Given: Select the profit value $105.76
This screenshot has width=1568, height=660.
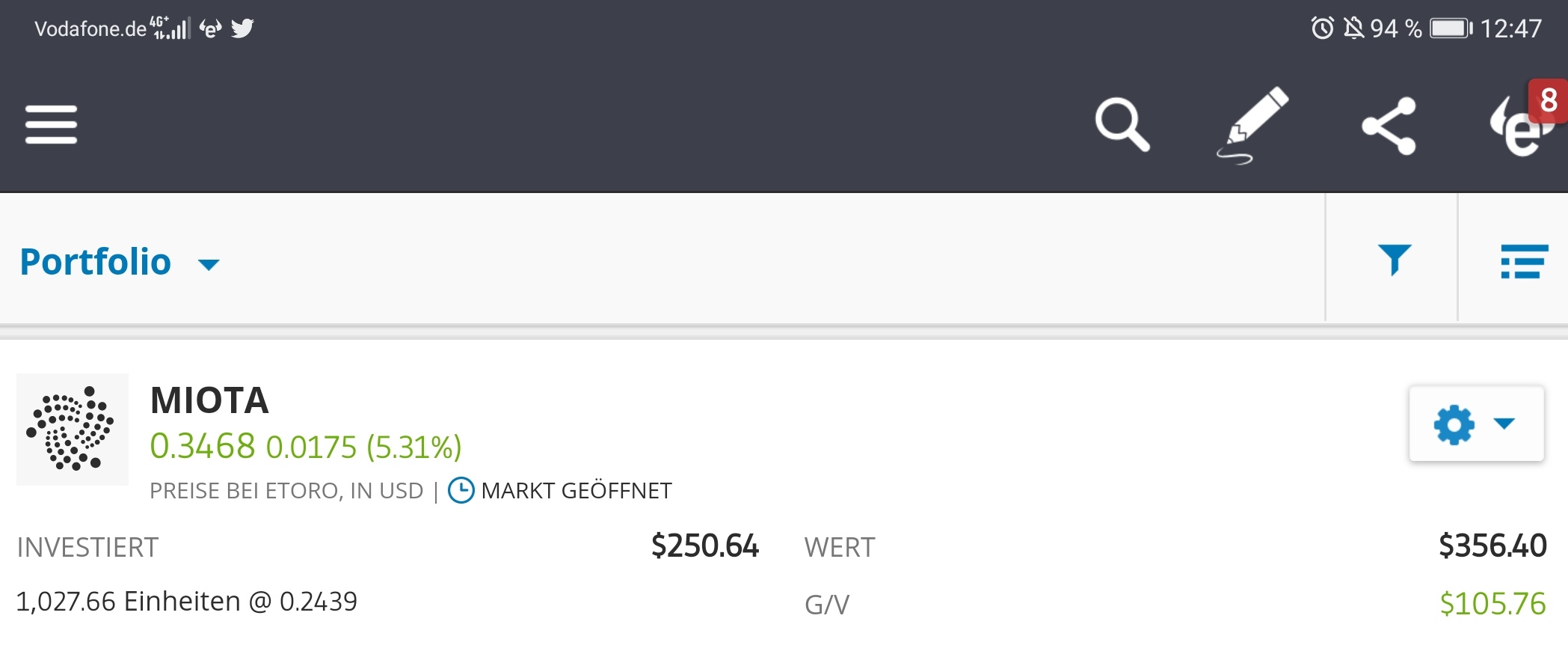Looking at the screenshot, I should tap(1492, 604).
